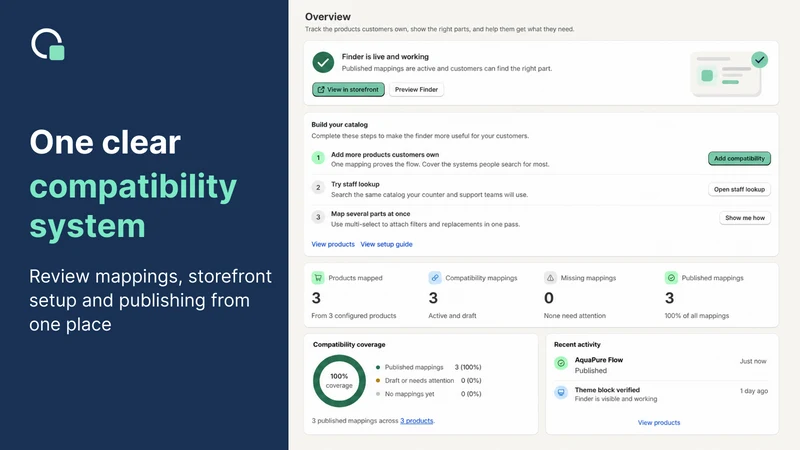Click '1 day ago' timestamp
This screenshot has height=450, width=800.
click(x=754, y=391)
